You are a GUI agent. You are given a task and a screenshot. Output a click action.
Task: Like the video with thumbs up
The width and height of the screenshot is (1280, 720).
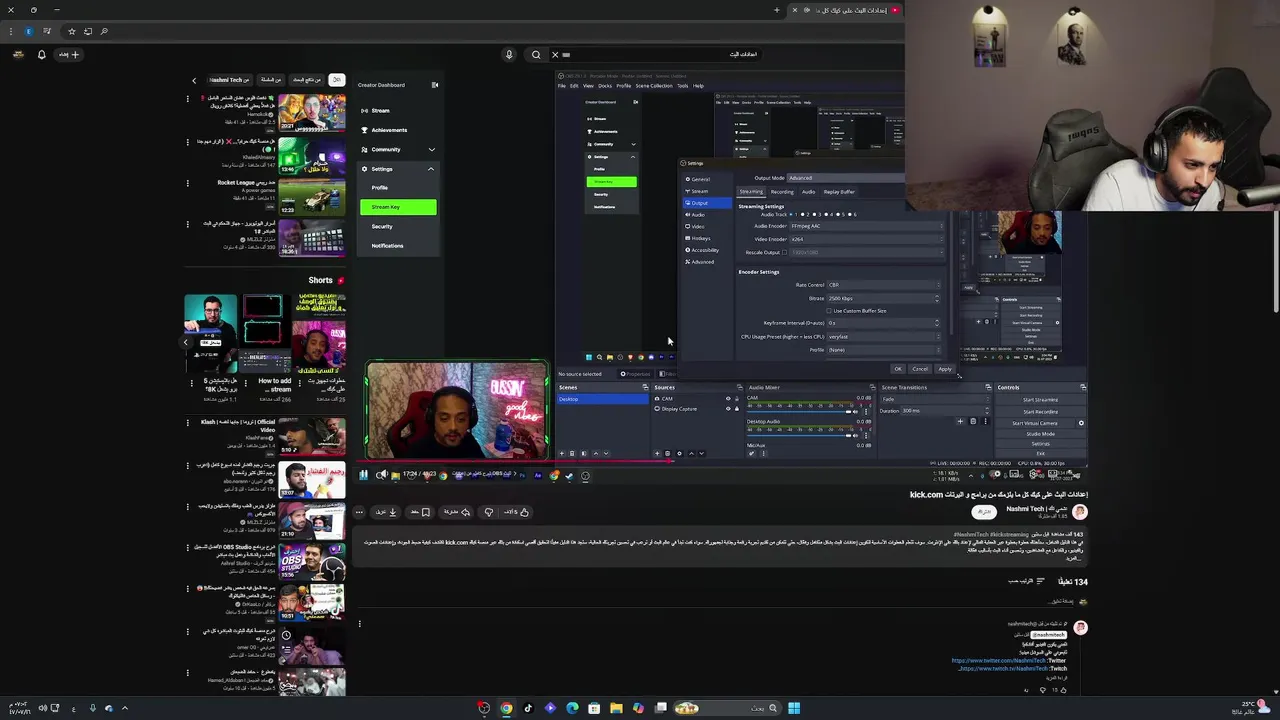[x=519, y=512]
